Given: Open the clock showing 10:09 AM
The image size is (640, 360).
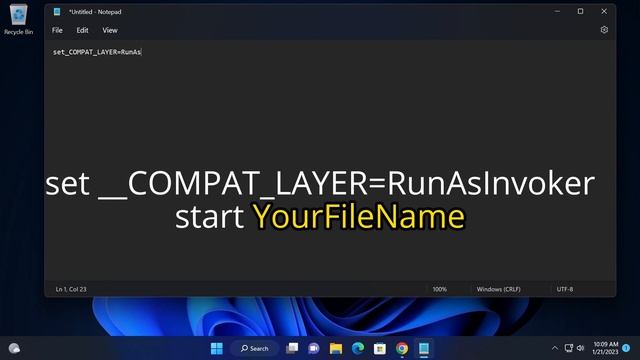Looking at the screenshot, I should click(x=605, y=348).
